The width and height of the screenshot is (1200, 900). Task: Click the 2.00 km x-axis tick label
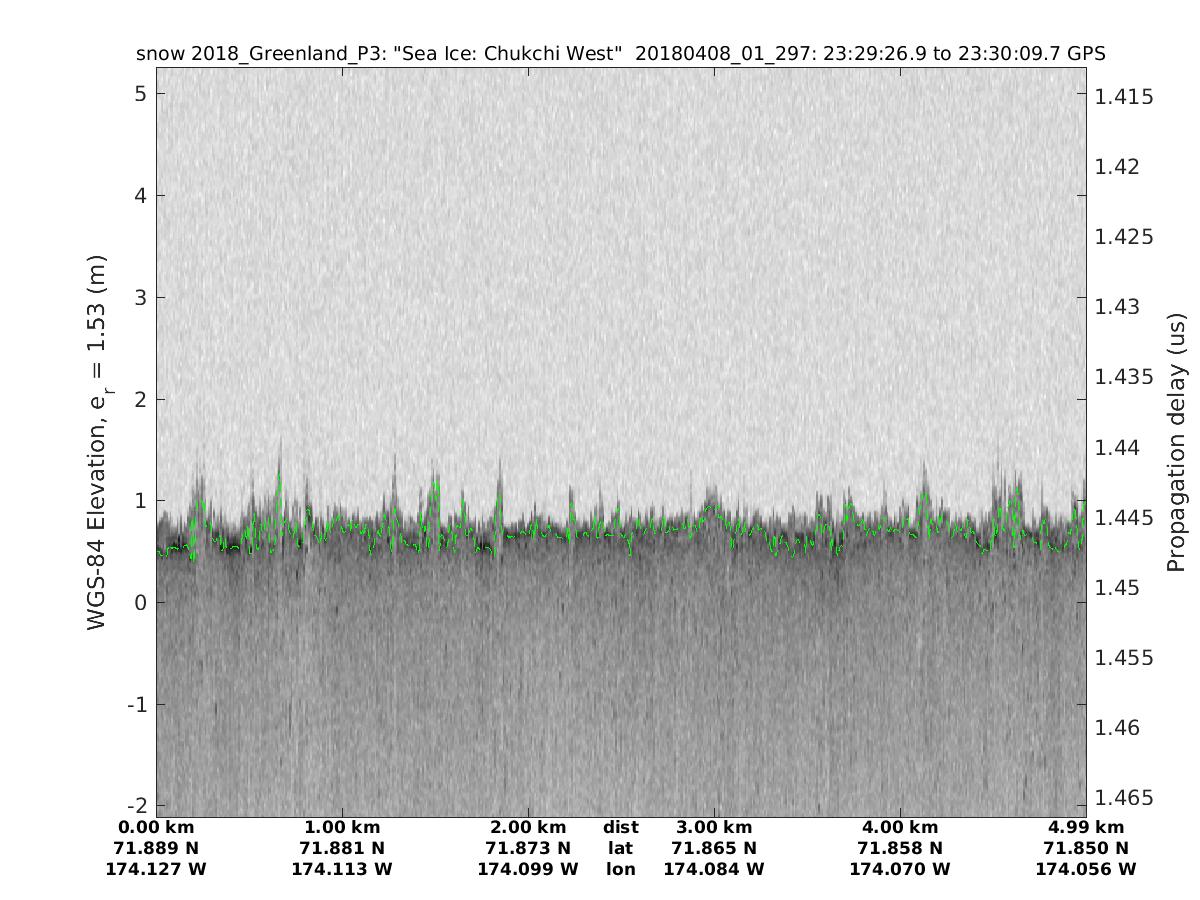(528, 827)
